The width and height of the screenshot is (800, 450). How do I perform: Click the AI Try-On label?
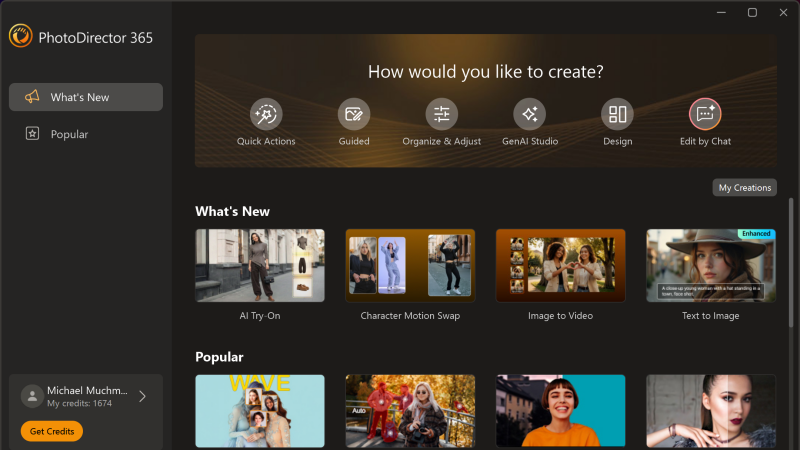point(260,316)
